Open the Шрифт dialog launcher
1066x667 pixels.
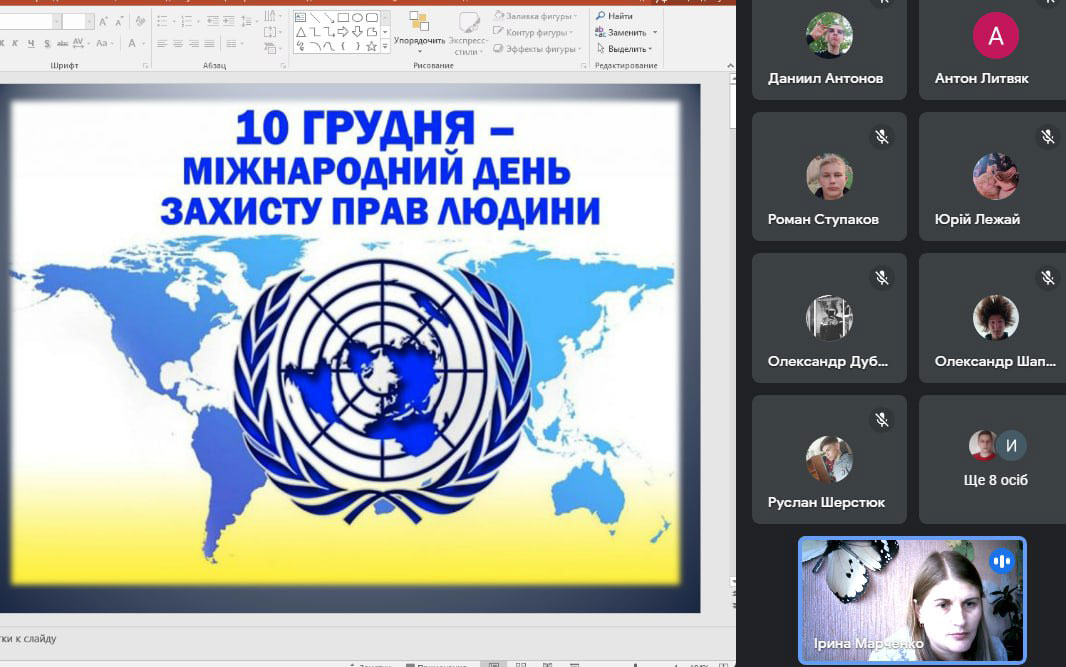(145, 66)
